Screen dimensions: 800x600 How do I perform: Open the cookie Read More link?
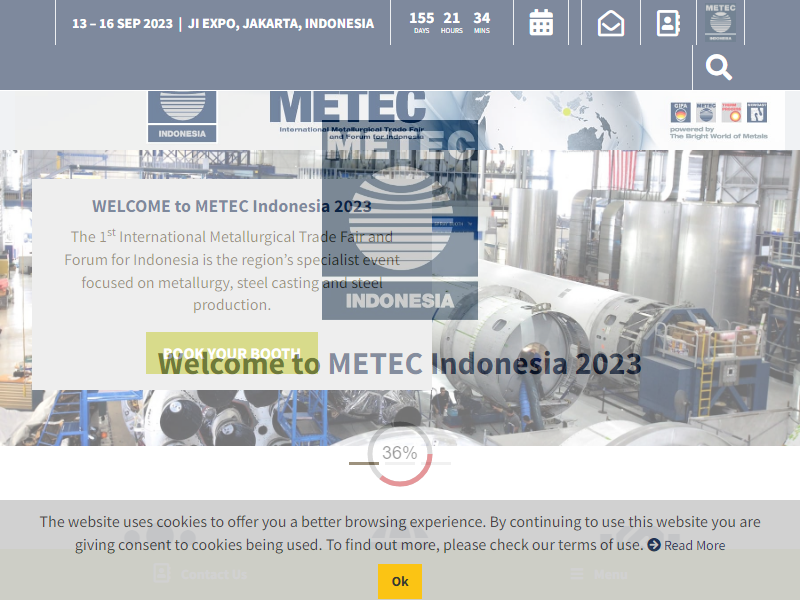pyautogui.click(x=694, y=545)
